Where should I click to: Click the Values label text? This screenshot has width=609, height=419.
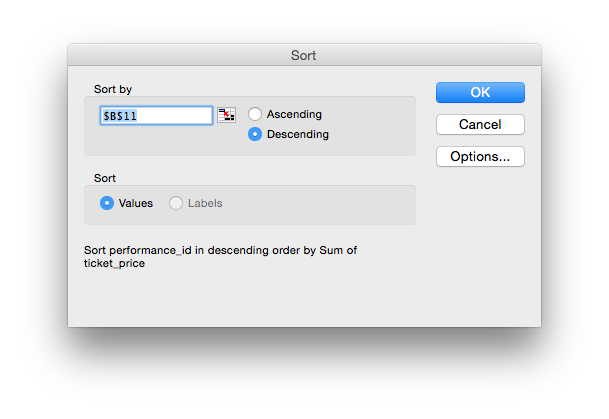[136, 203]
